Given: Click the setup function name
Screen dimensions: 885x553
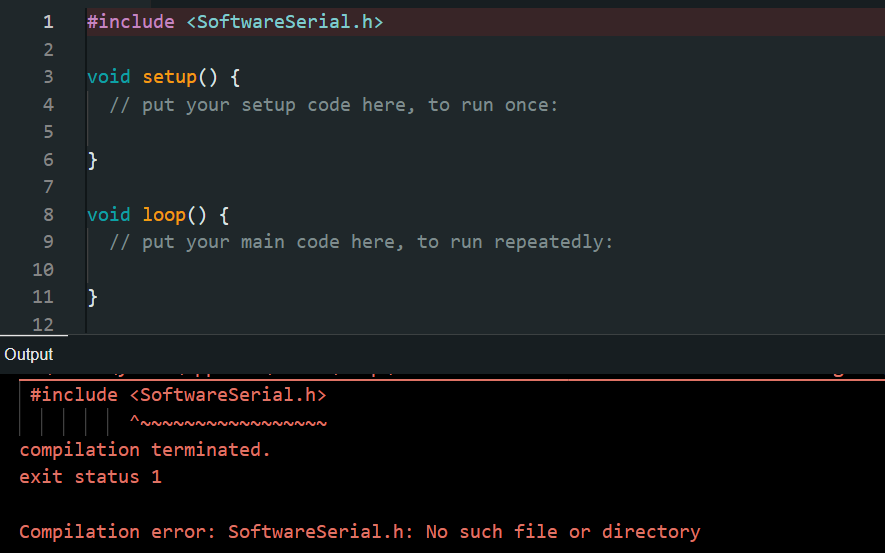Looking at the screenshot, I should (169, 77).
